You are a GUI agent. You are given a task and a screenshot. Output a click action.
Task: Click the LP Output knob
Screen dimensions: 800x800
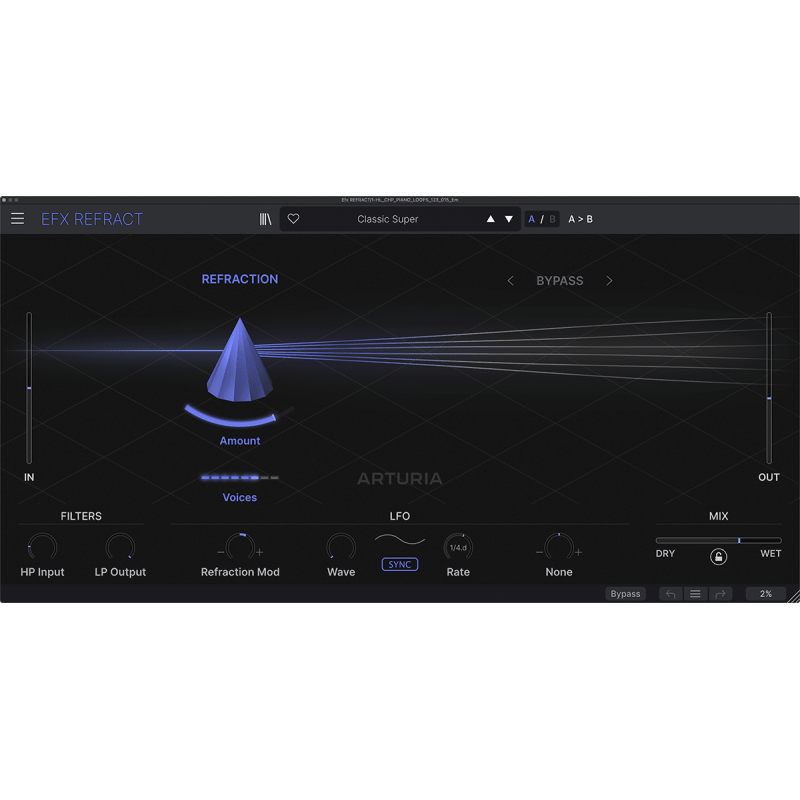(120, 547)
